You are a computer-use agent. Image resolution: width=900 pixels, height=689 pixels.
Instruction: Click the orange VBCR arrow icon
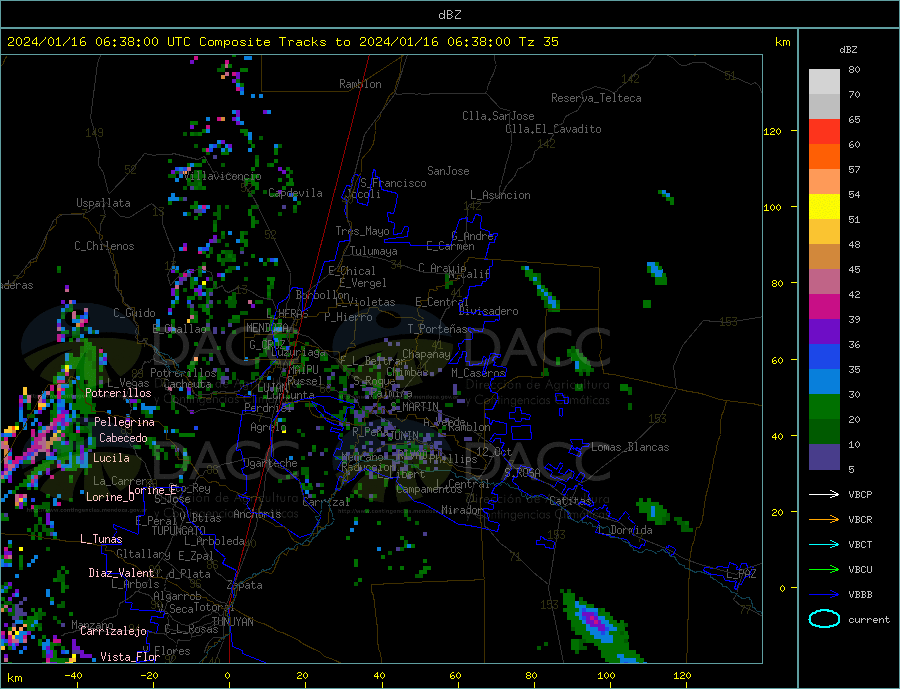(824, 519)
